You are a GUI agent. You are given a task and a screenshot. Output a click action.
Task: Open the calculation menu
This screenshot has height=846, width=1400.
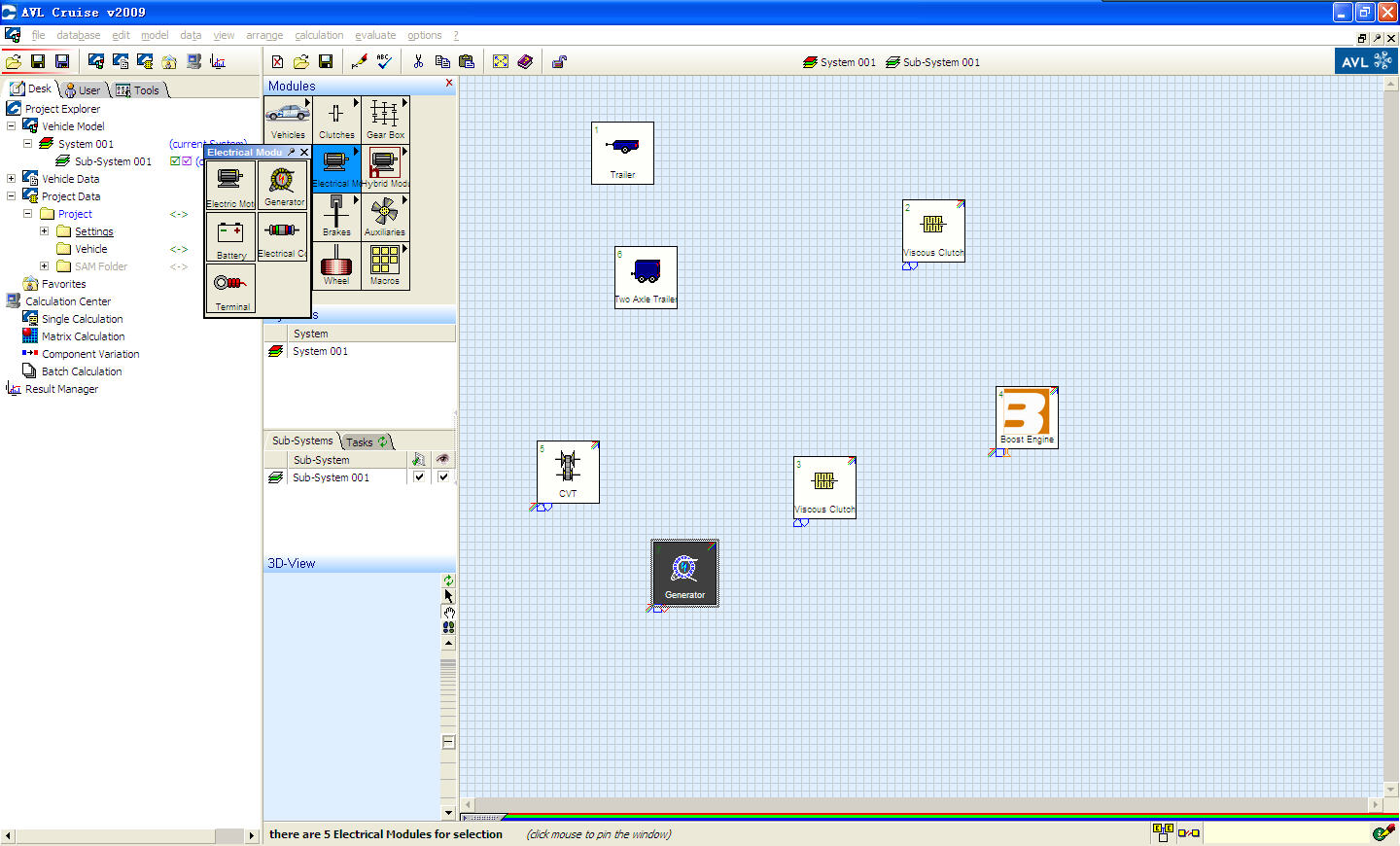[x=319, y=35]
